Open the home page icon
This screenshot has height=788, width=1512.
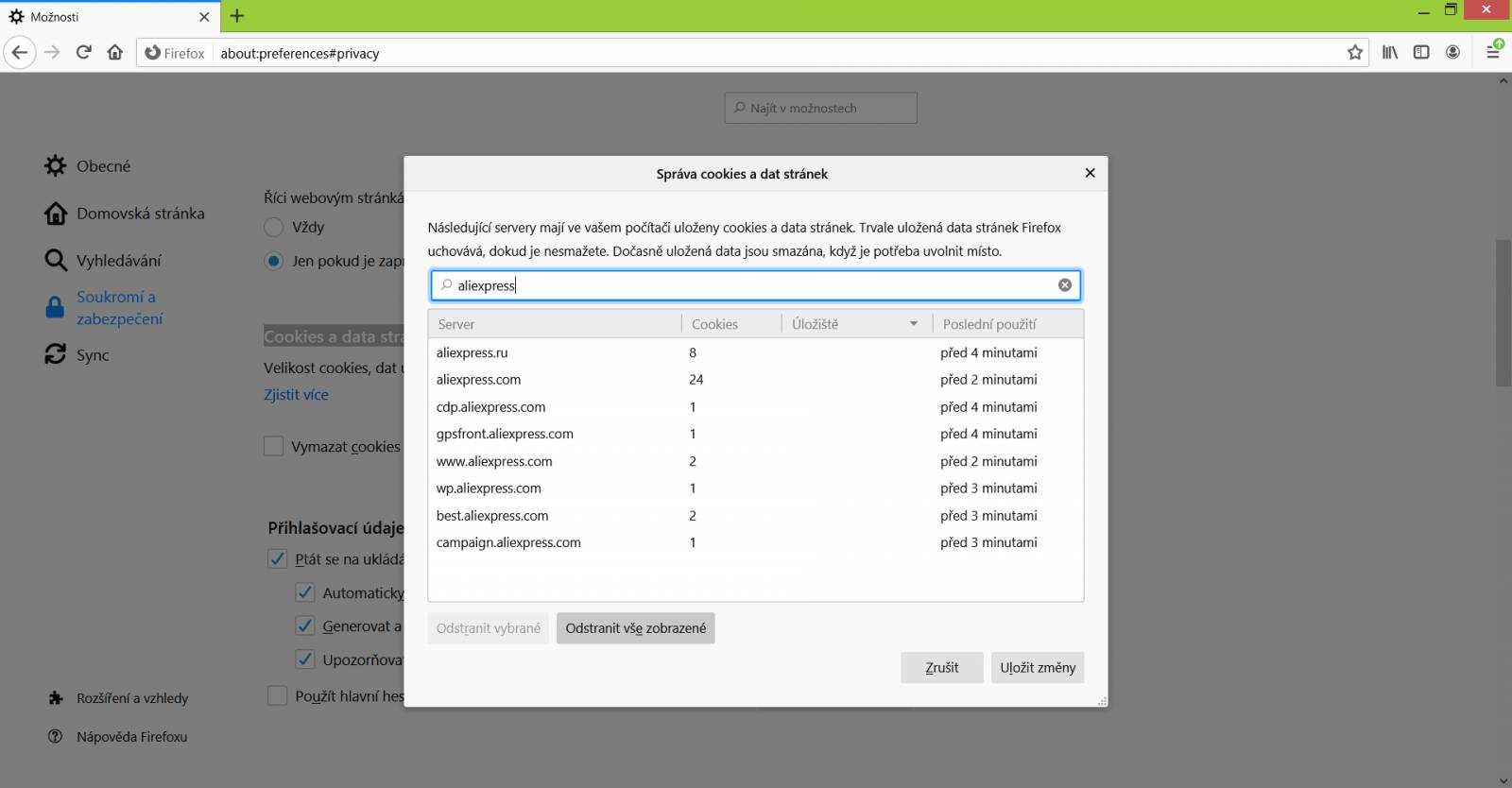tap(115, 53)
